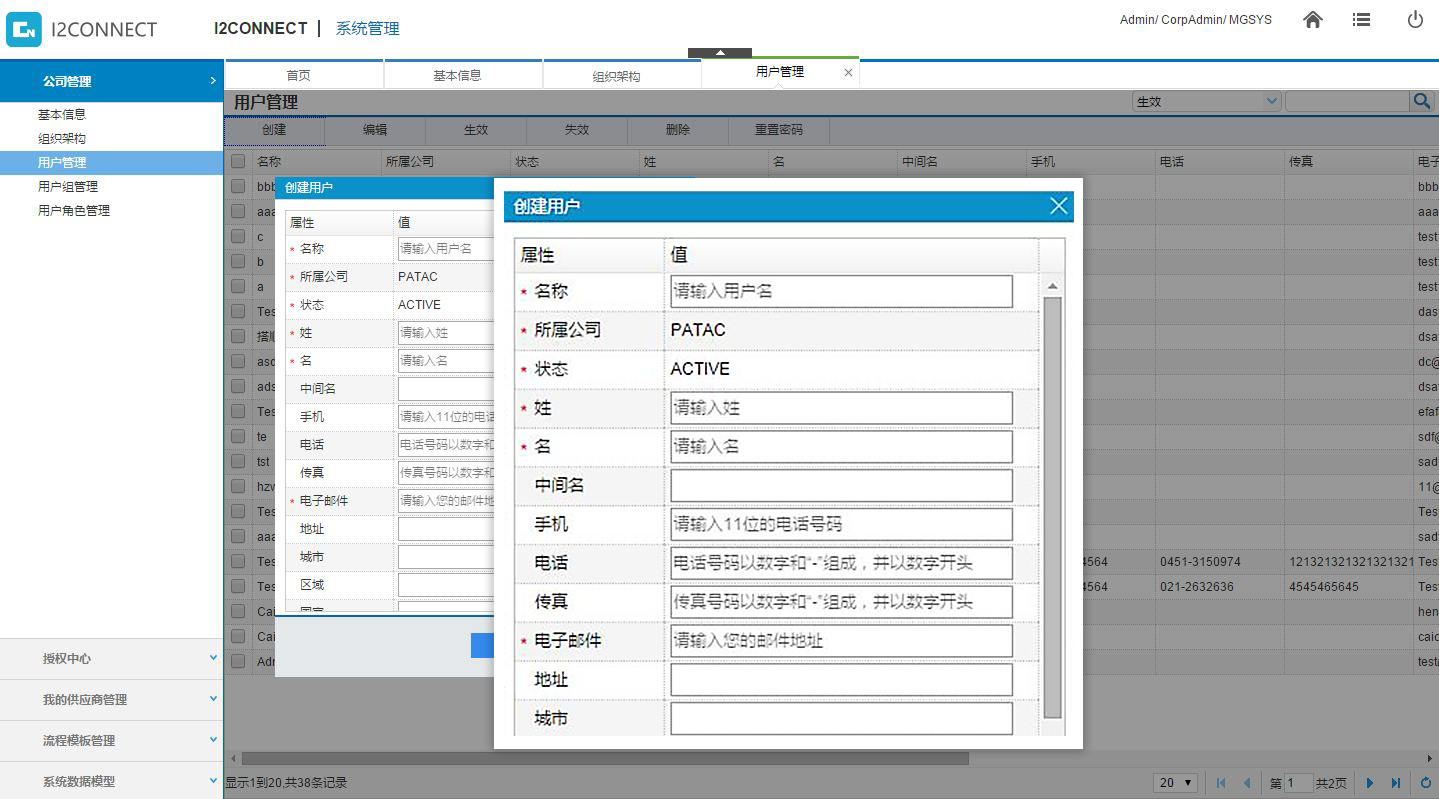The width and height of the screenshot is (1439, 799).
Task: Refresh the user table
Action: coord(1426,783)
